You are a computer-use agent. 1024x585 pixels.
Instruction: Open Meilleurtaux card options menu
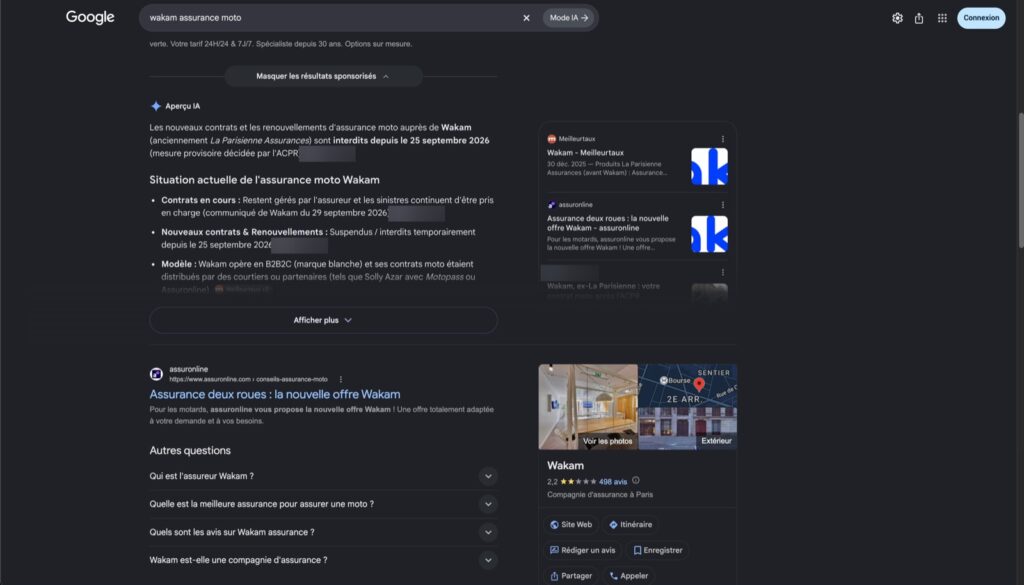click(x=722, y=139)
